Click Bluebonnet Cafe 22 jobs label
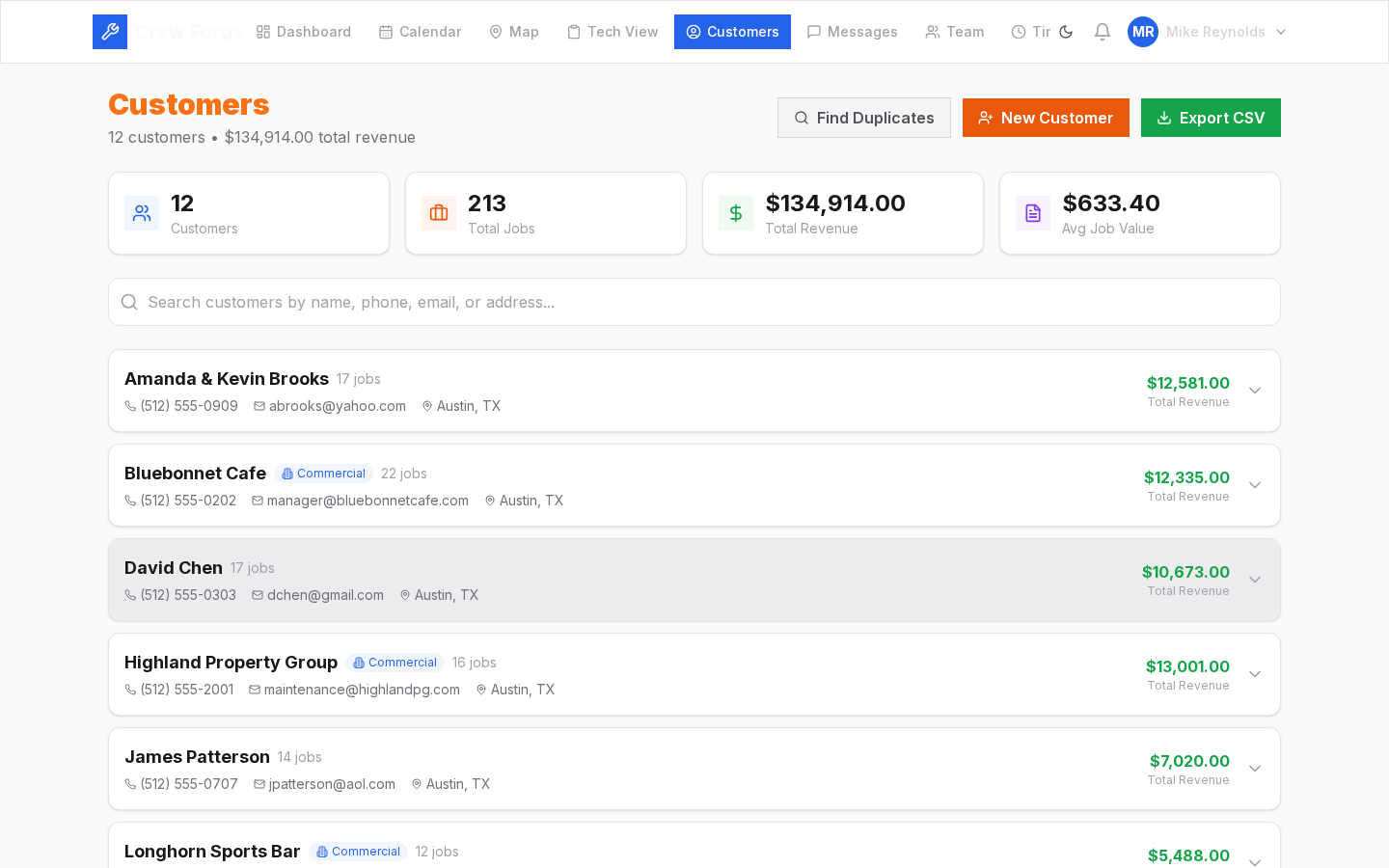Viewport: 1389px width, 868px height. point(404,474)
